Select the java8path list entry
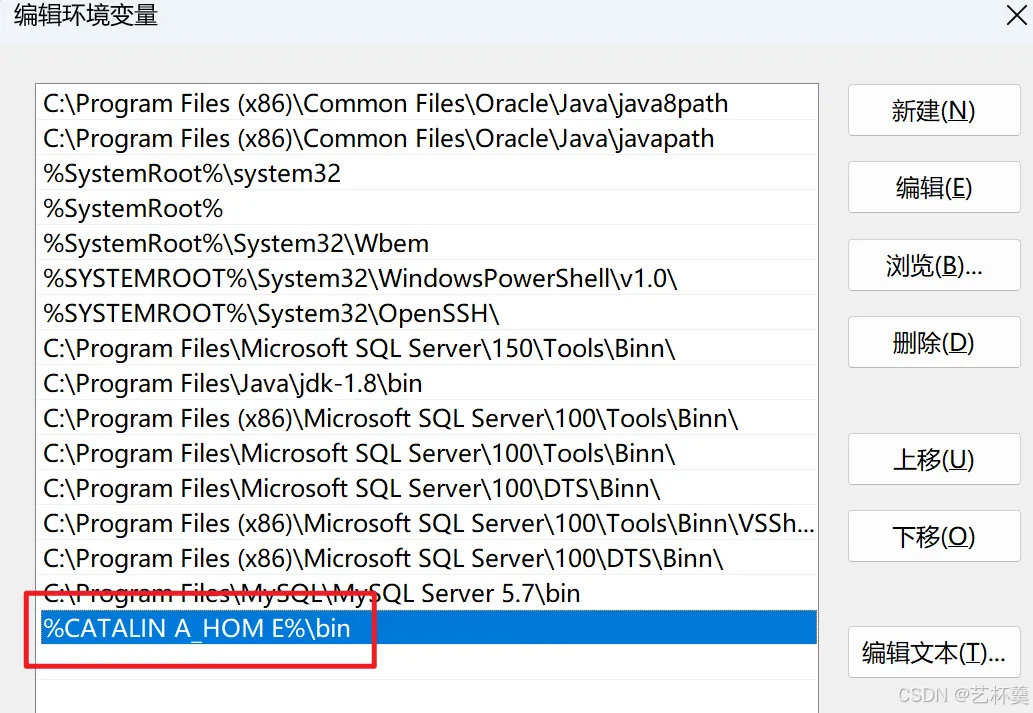The height and width of the screenshot is (713, 1033). point(427,103)
